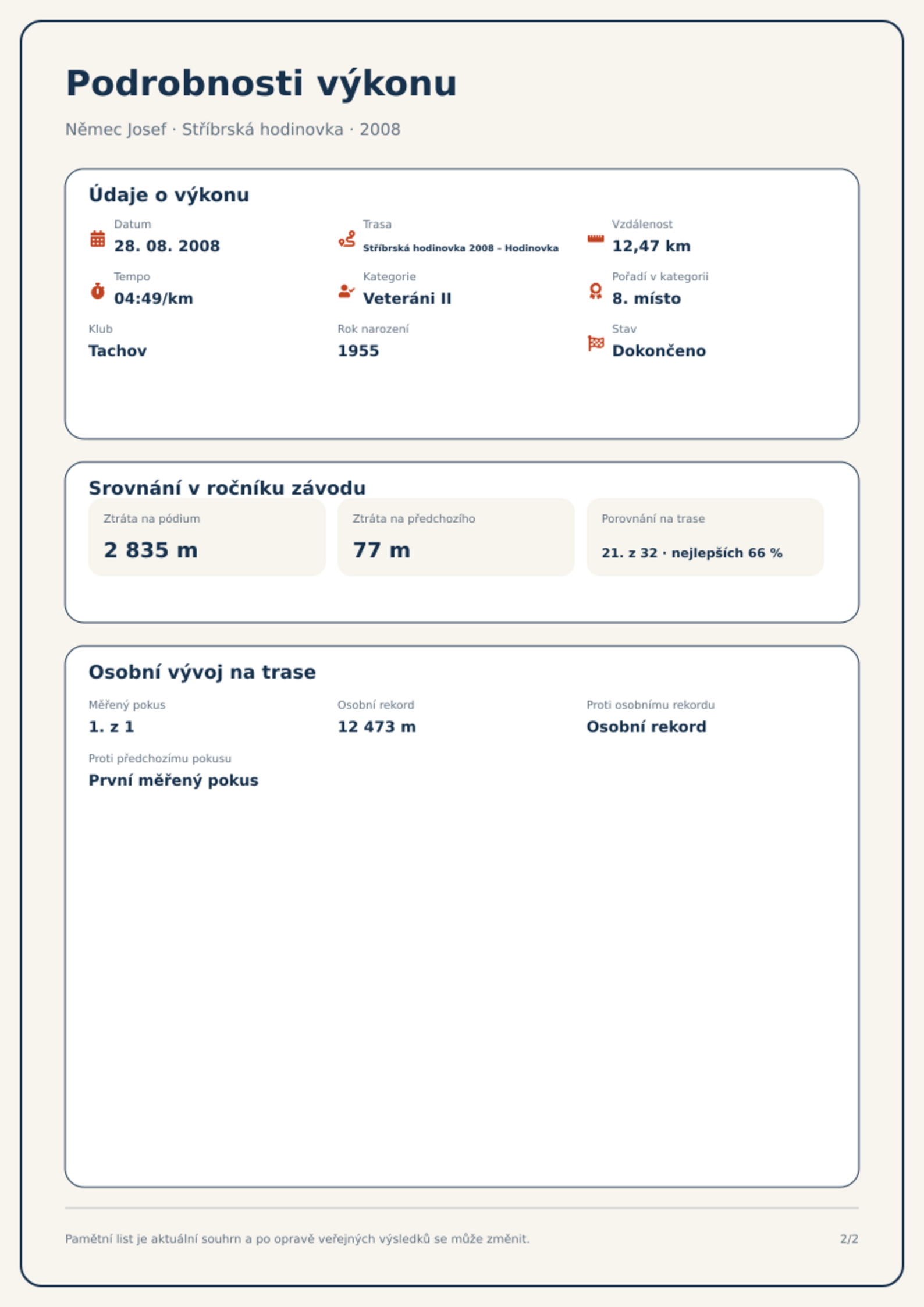This screenshot has width=924, height=1307.
Task: Click the page number 2/2 in footer
Action: click(849, 1239)
